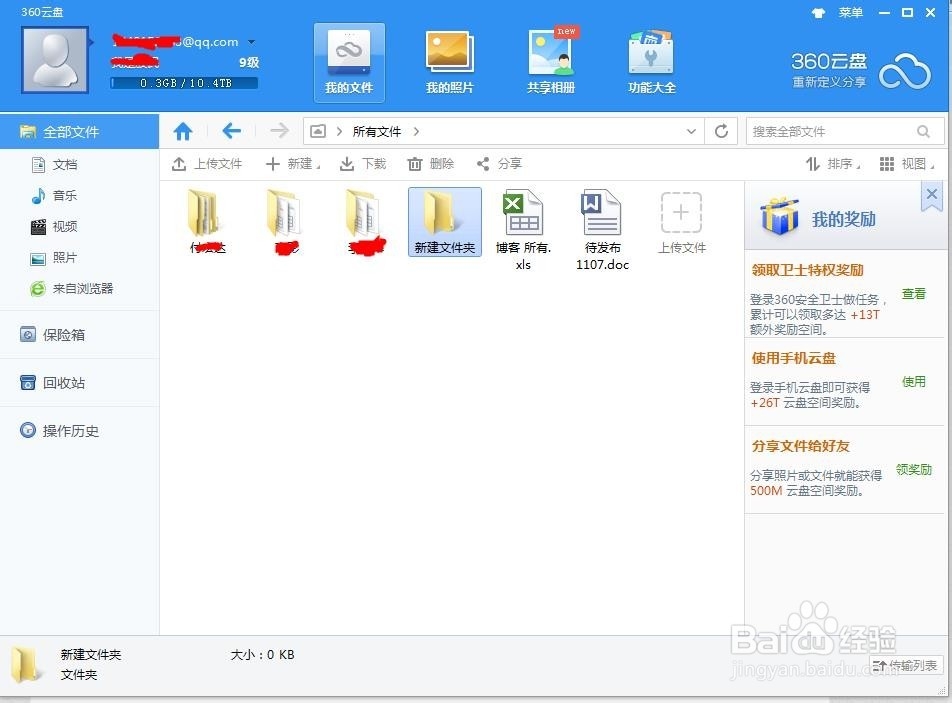Click 删除 toolbar button
Screen dimensions: 952x703
tap(430, 164)
